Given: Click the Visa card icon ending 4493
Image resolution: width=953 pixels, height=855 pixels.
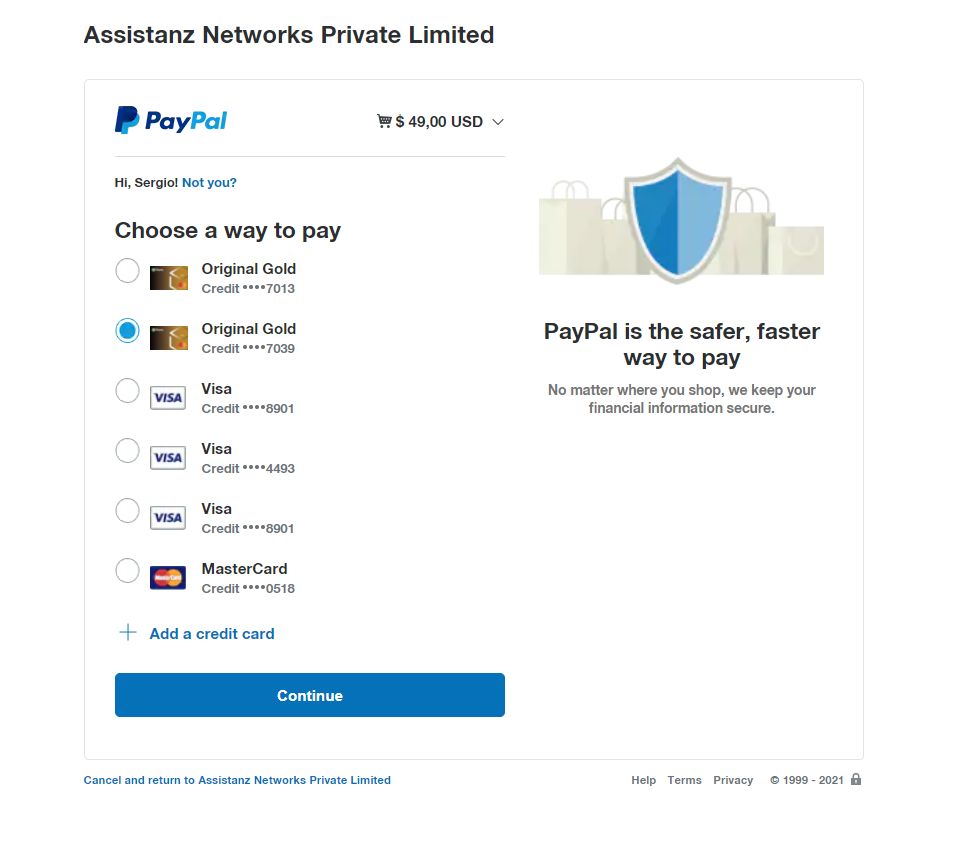Looking at the screenshot, I should coord(168,458).
